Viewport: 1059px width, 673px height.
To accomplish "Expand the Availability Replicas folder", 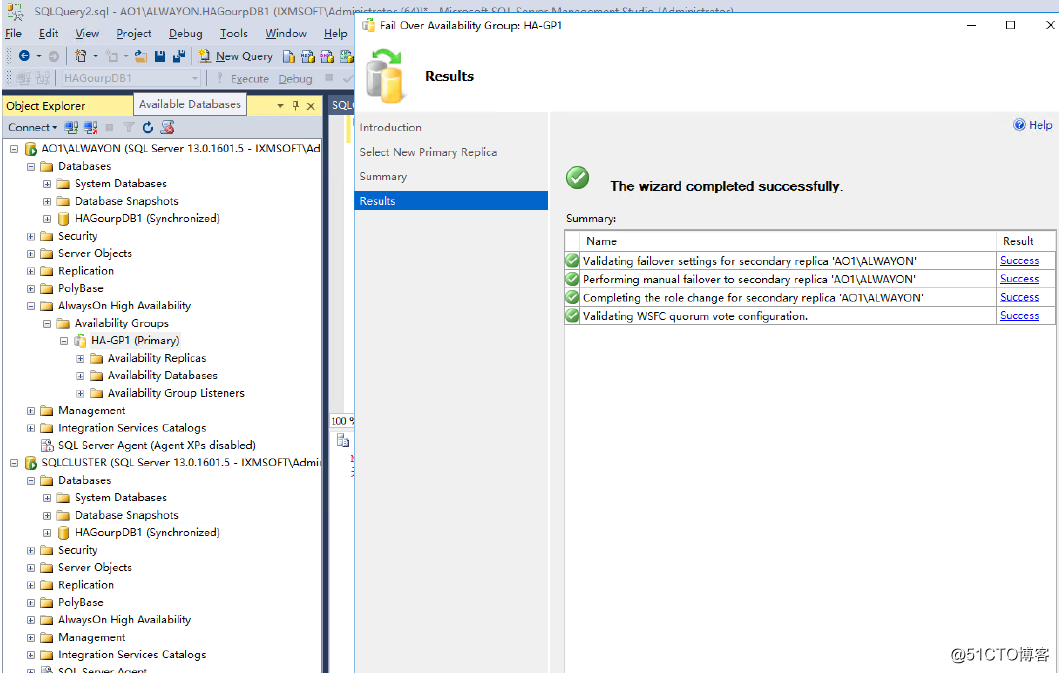I will click(80, 358).
